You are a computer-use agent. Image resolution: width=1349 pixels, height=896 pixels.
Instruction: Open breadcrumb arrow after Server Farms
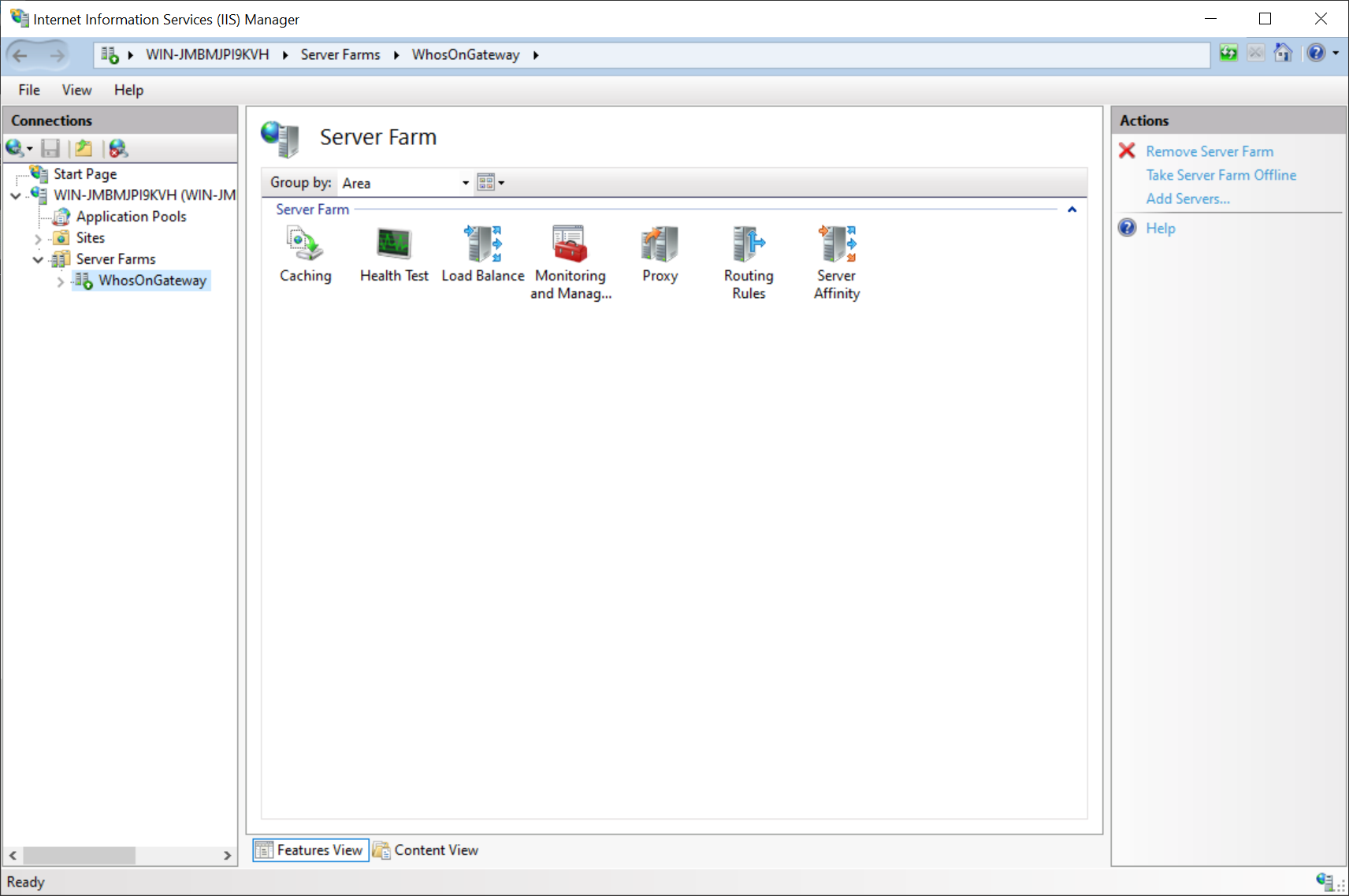[x=396, y=54]
